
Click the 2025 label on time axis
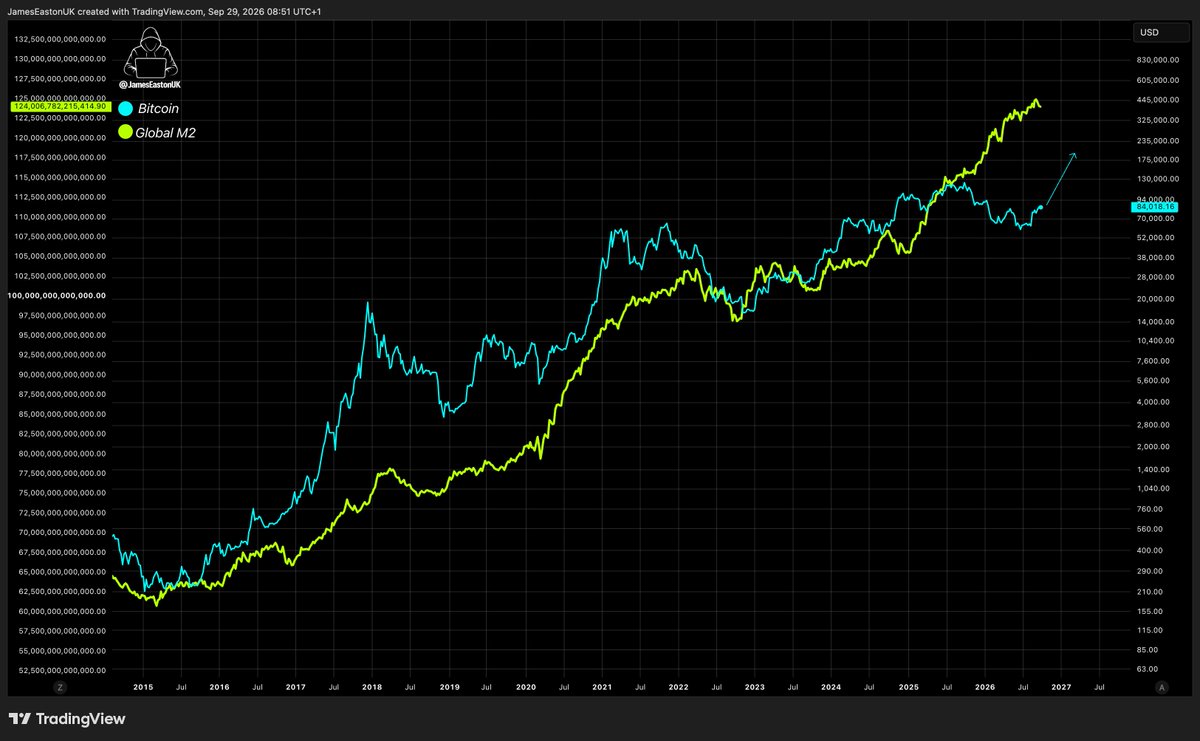[x=908, y=687]
